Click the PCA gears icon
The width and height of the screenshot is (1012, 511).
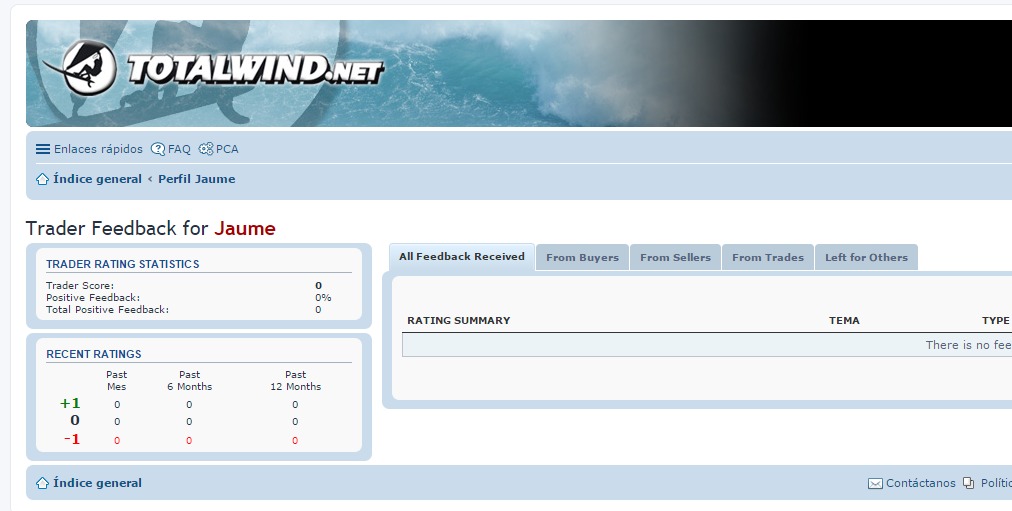point(206,149)
